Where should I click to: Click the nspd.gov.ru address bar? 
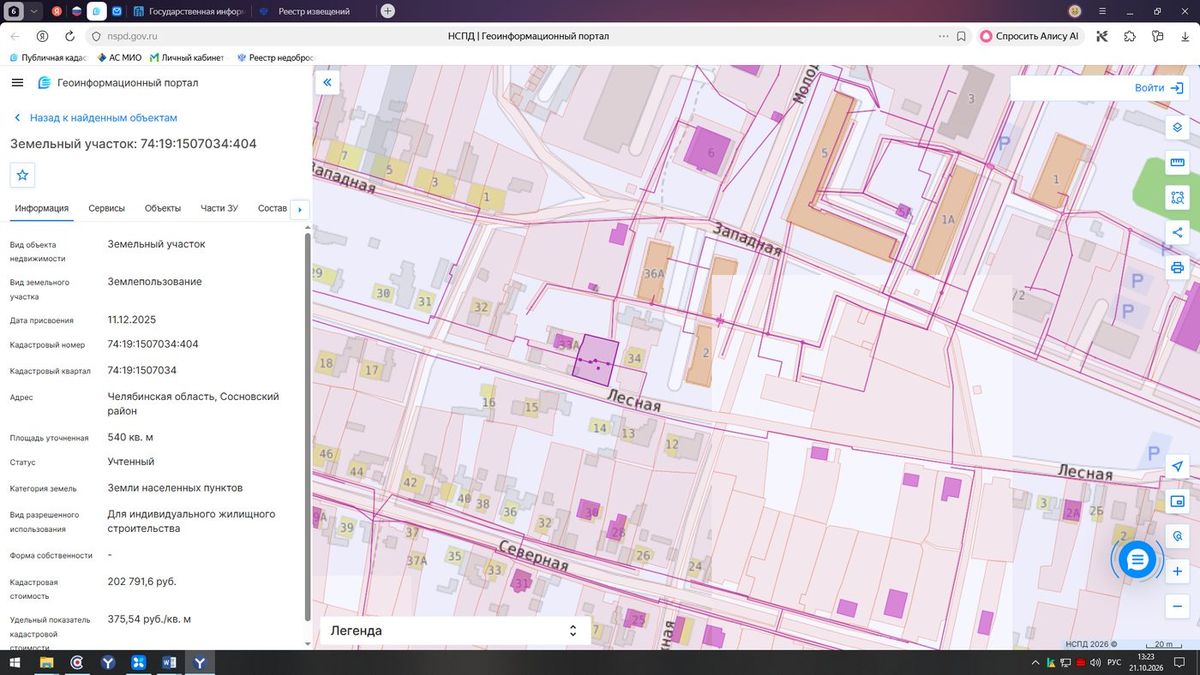point(133,36)
